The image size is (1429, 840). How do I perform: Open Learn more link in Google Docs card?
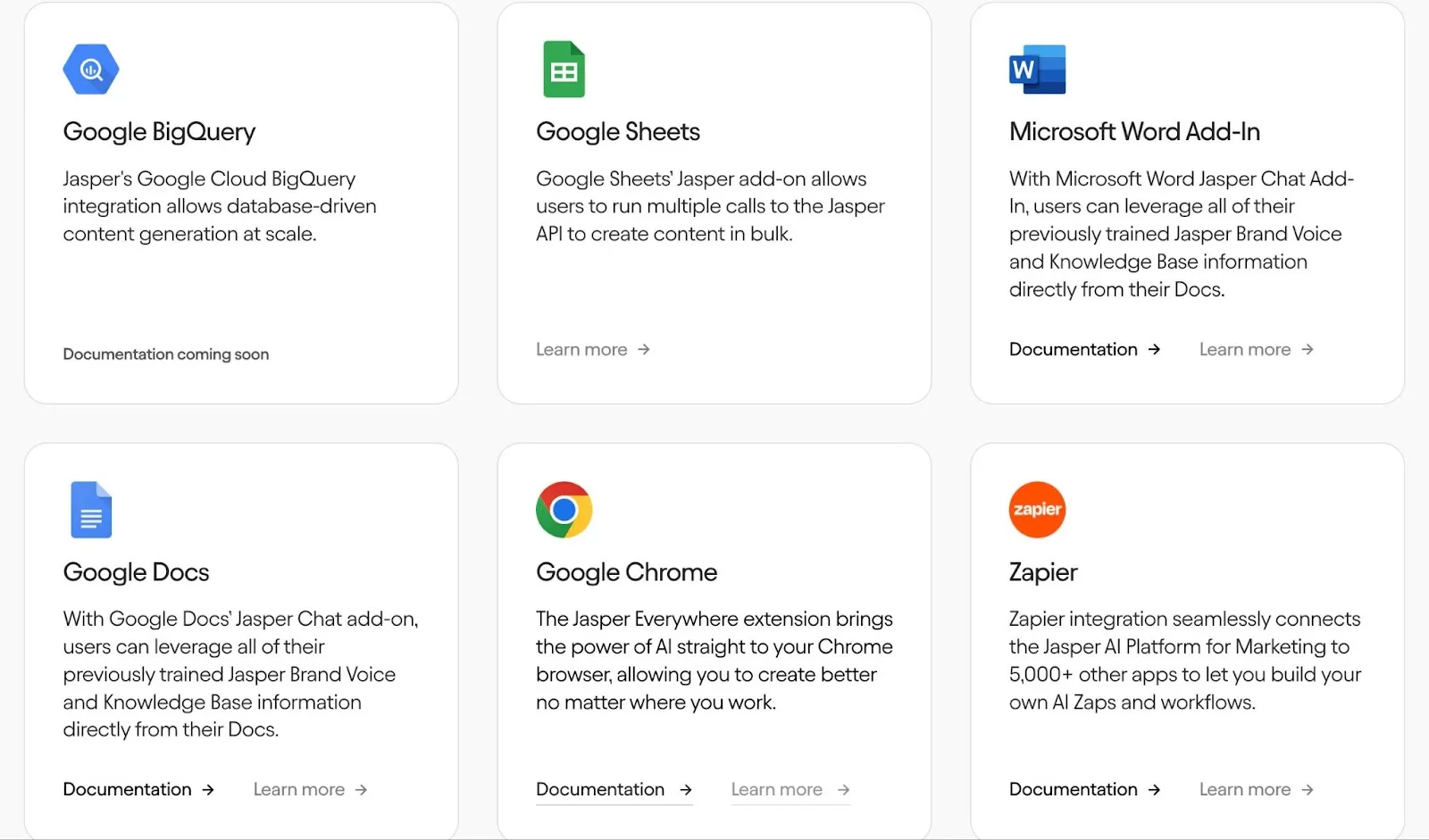311,789
